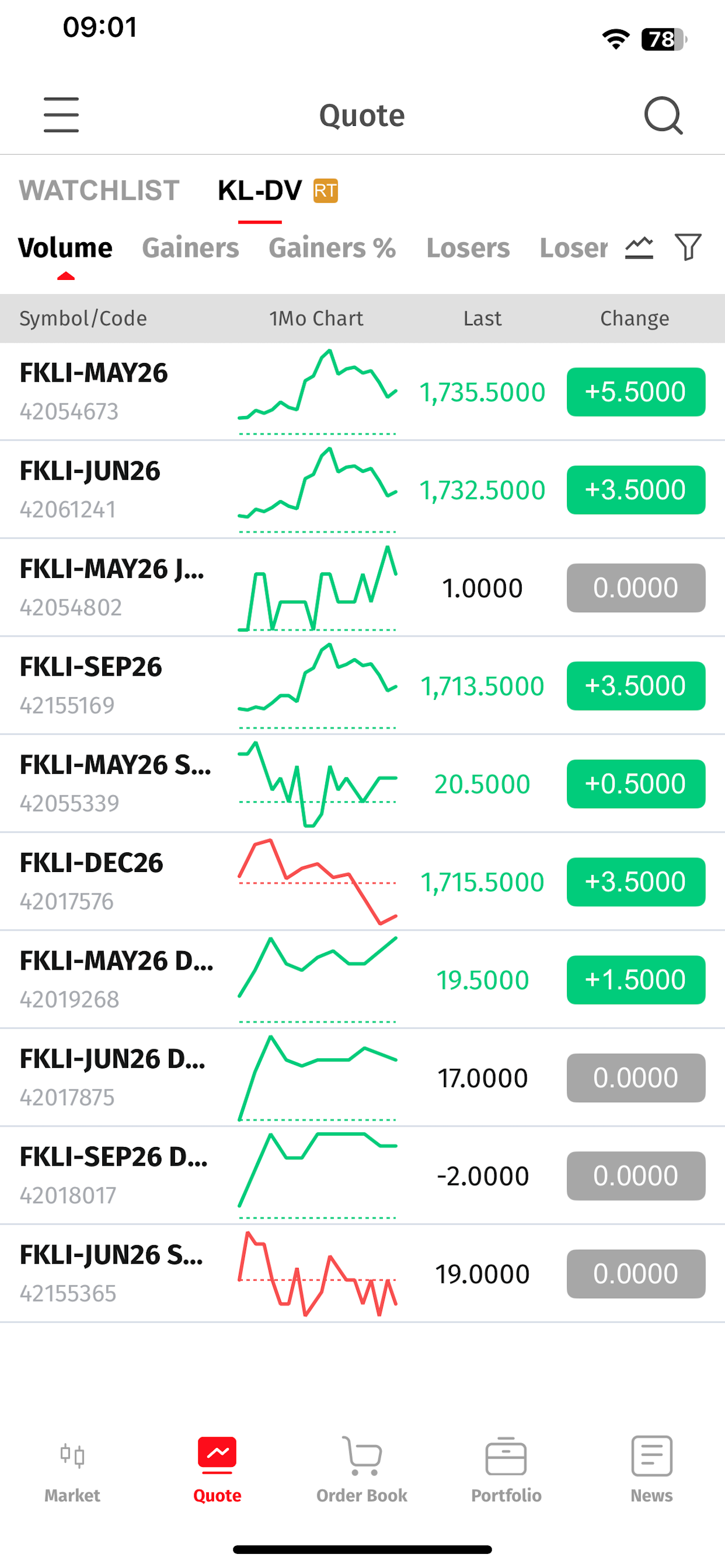Select the FKLI-JUN26 S... spread row
This screenshot has height=1568, width=725.
(x=362, y=1273)
